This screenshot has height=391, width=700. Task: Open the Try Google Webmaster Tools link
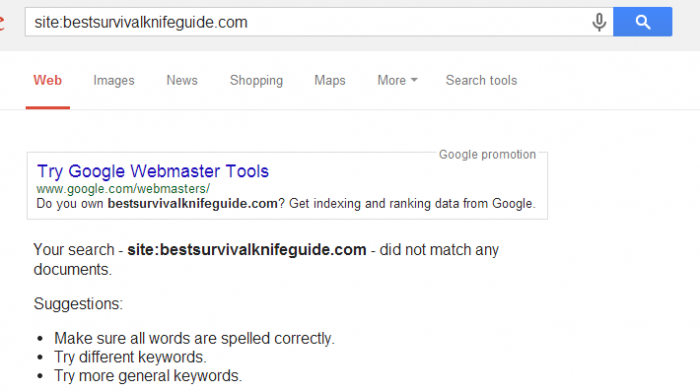153,171
